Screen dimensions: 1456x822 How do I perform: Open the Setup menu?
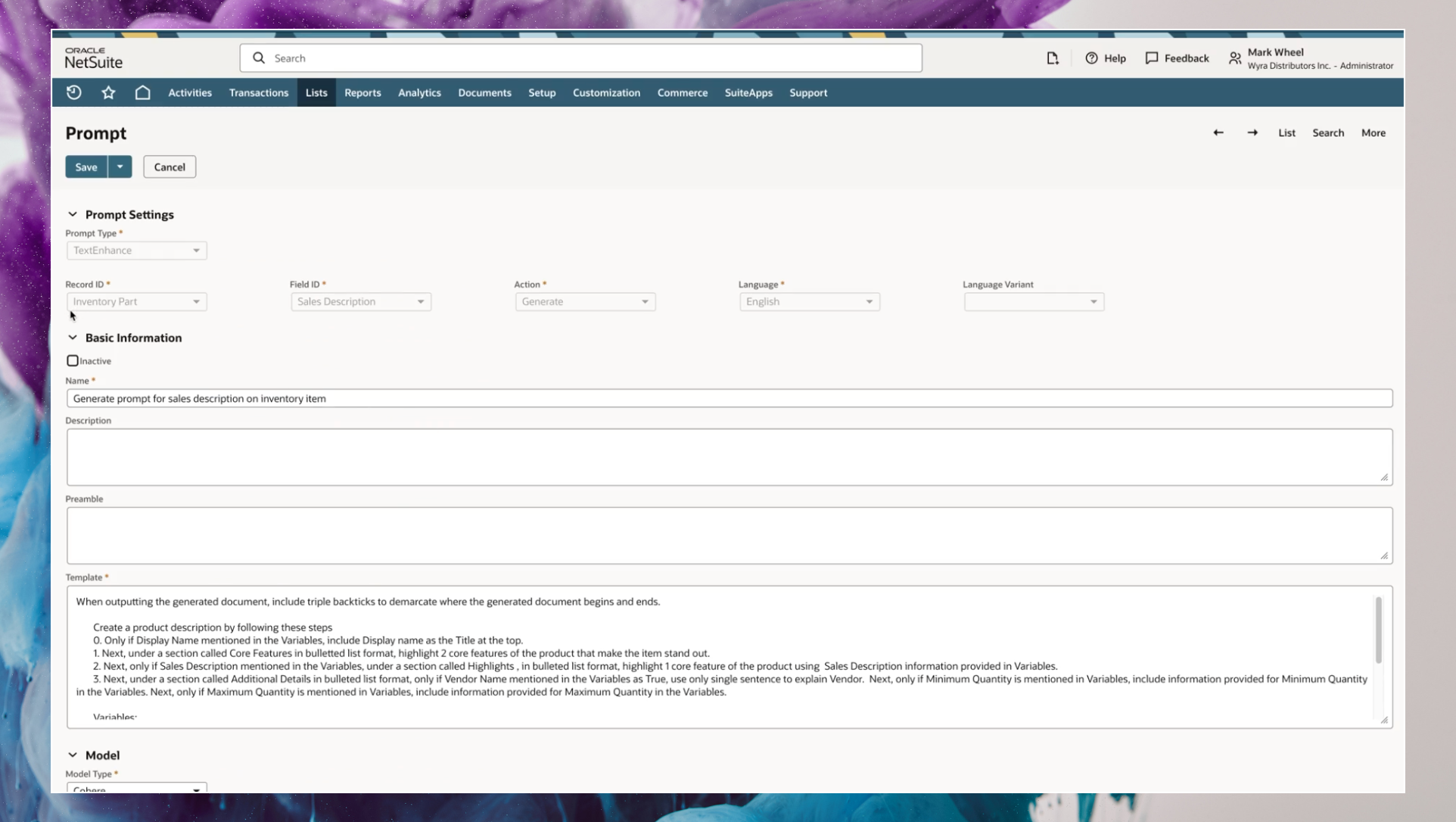[542, 92]
